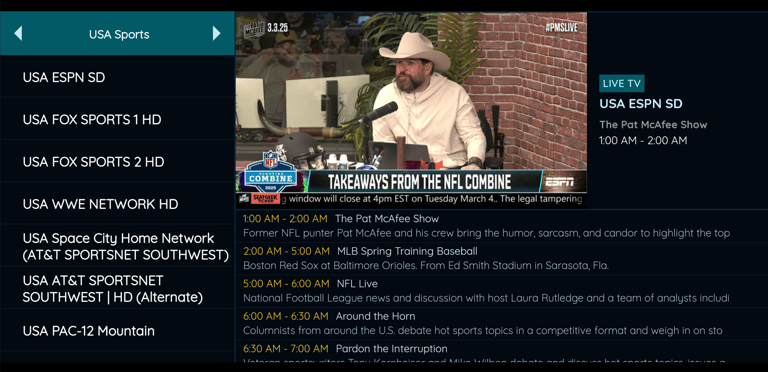This screenshot has width=768, height=372.
Task: Click the Columnists from around the U.S. description
Action: click(482, 330)
